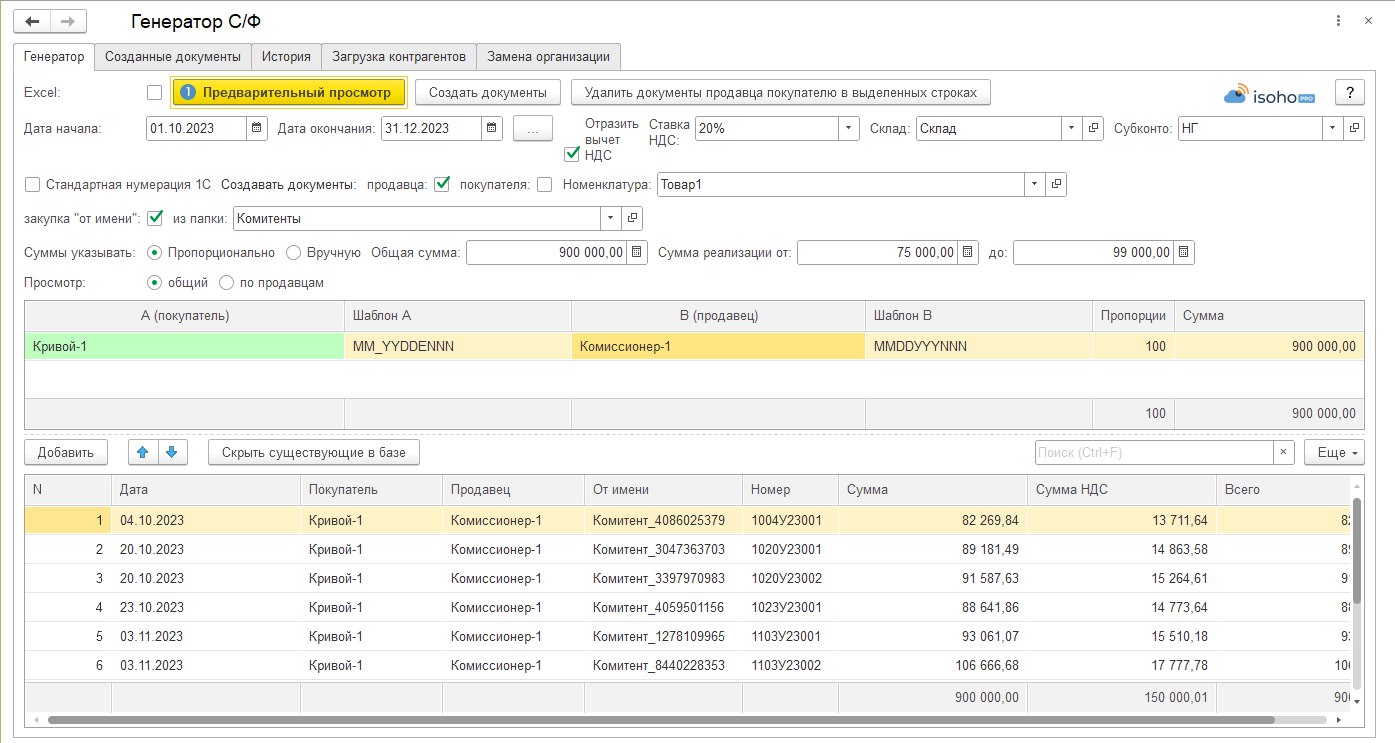Click НДС cell 15 264,61
The image size is (1395, 743).
click(x=1122, y=578)
